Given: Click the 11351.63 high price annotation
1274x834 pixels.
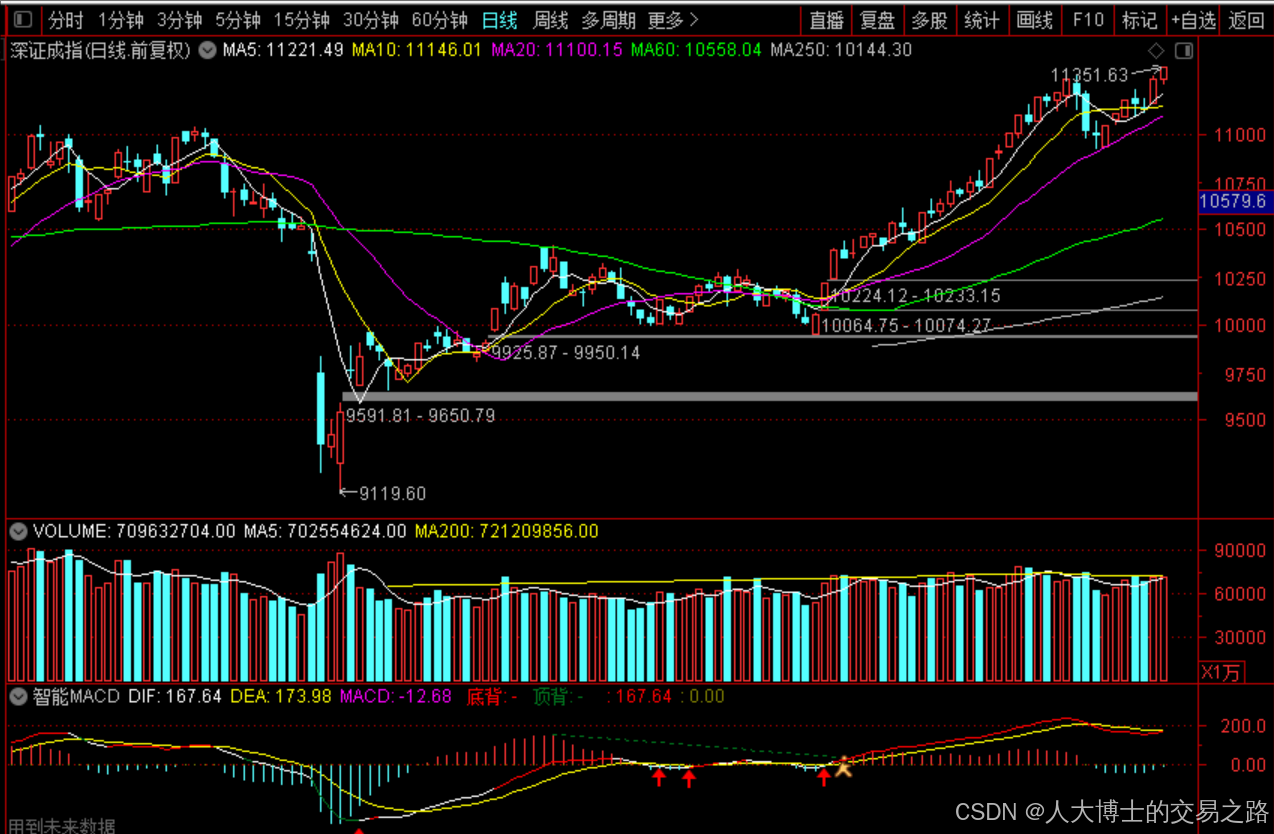Looking at the screenshot, I should tap(1089, 75).
